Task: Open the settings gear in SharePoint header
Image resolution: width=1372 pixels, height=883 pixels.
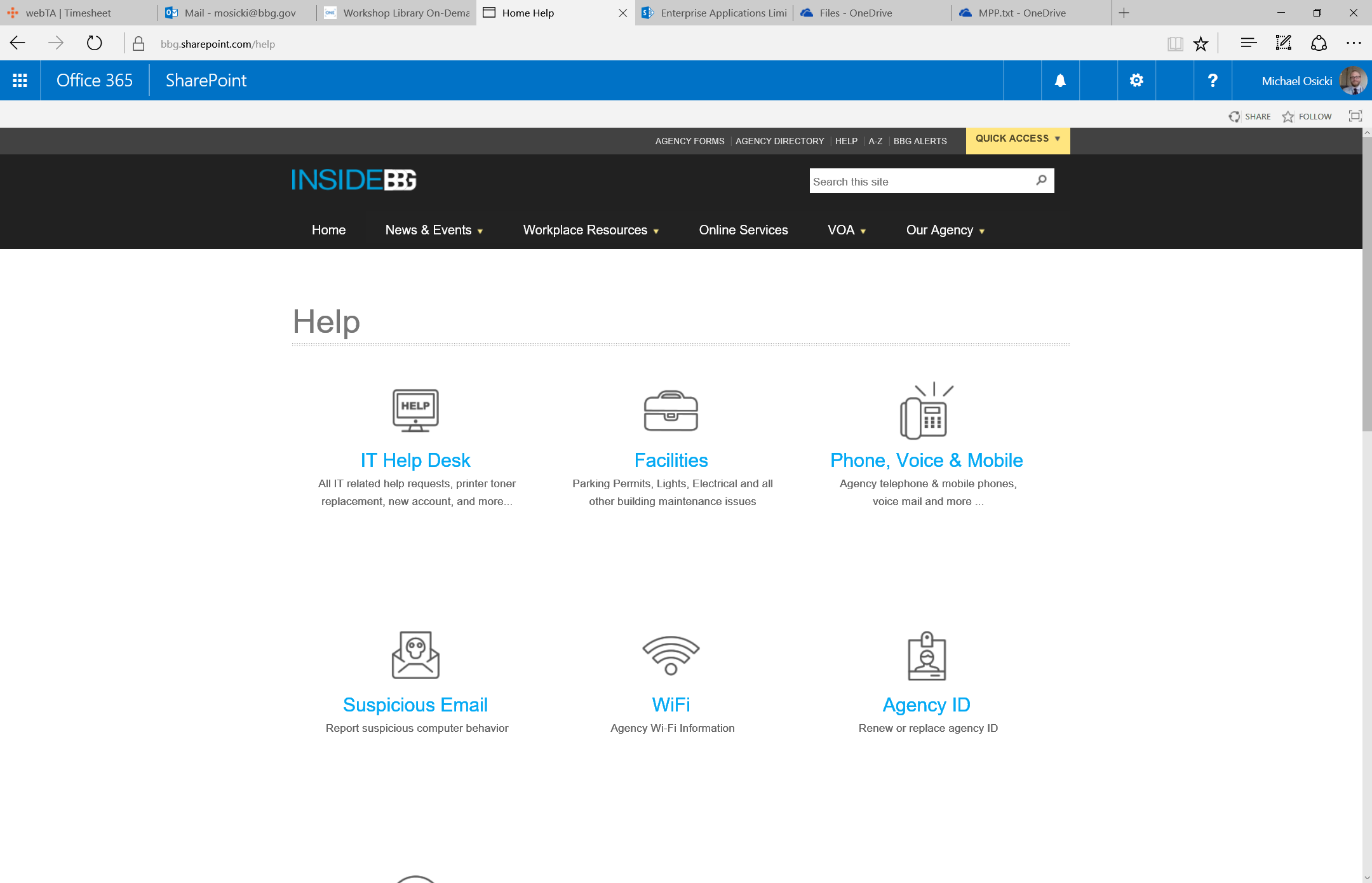Action: (x=1136, y=81)
